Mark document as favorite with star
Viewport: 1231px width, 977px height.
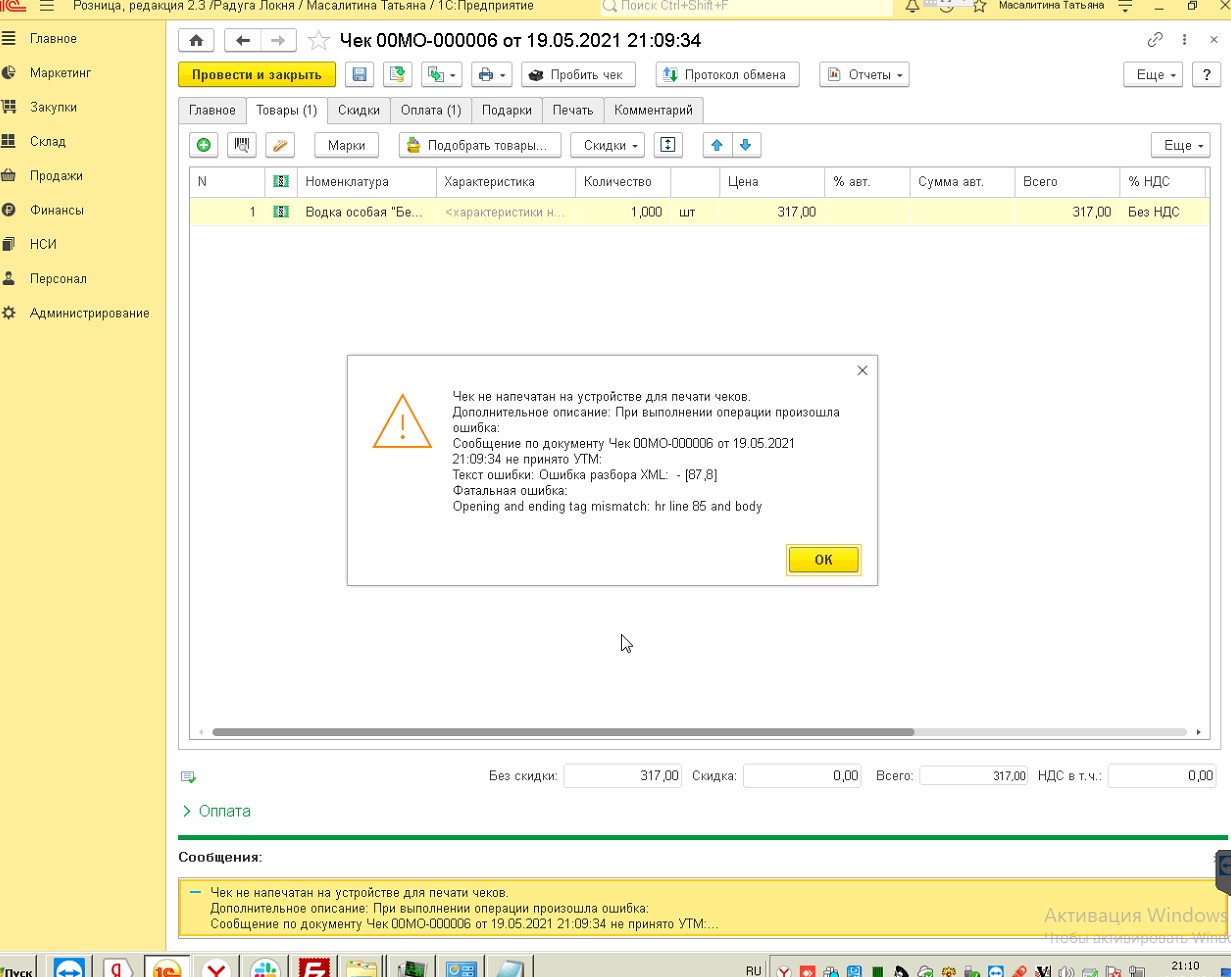(318, 41)
